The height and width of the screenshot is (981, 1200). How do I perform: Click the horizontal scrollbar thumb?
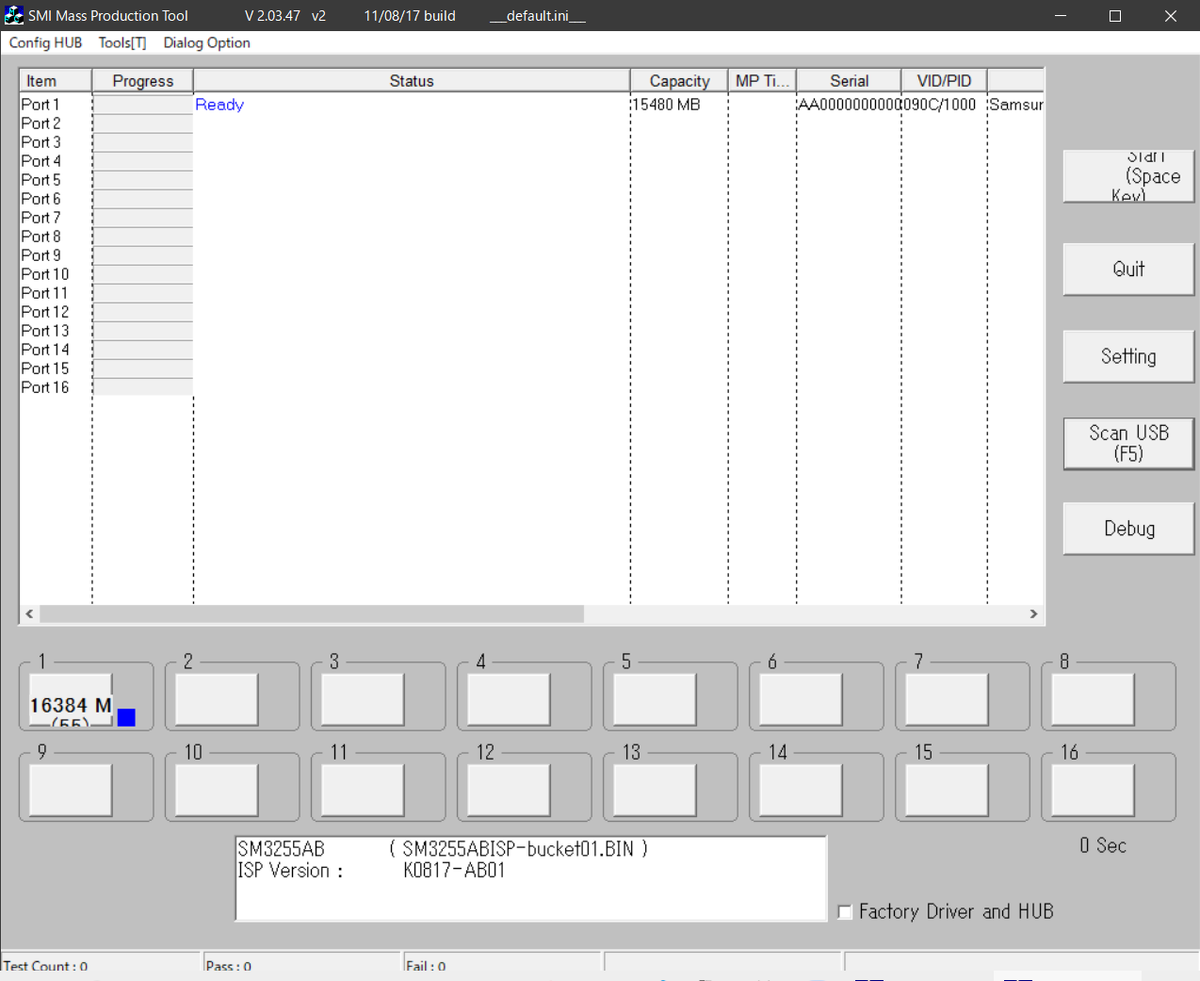coord(311,613)
